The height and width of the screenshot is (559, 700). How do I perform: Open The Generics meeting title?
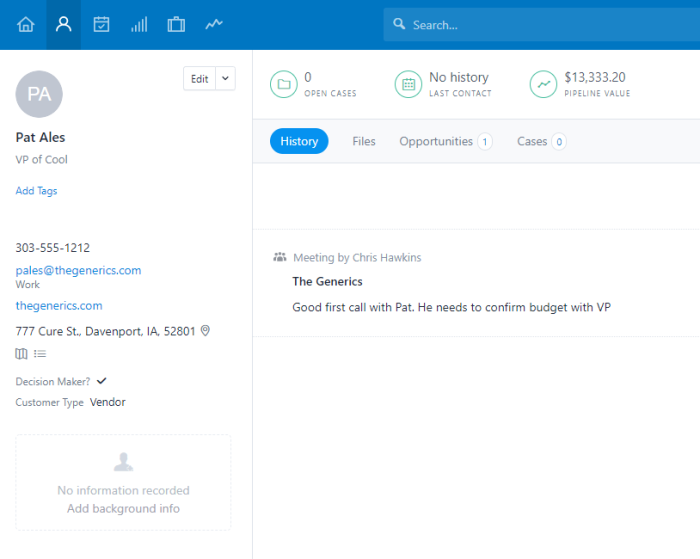[x=327, y=281]
